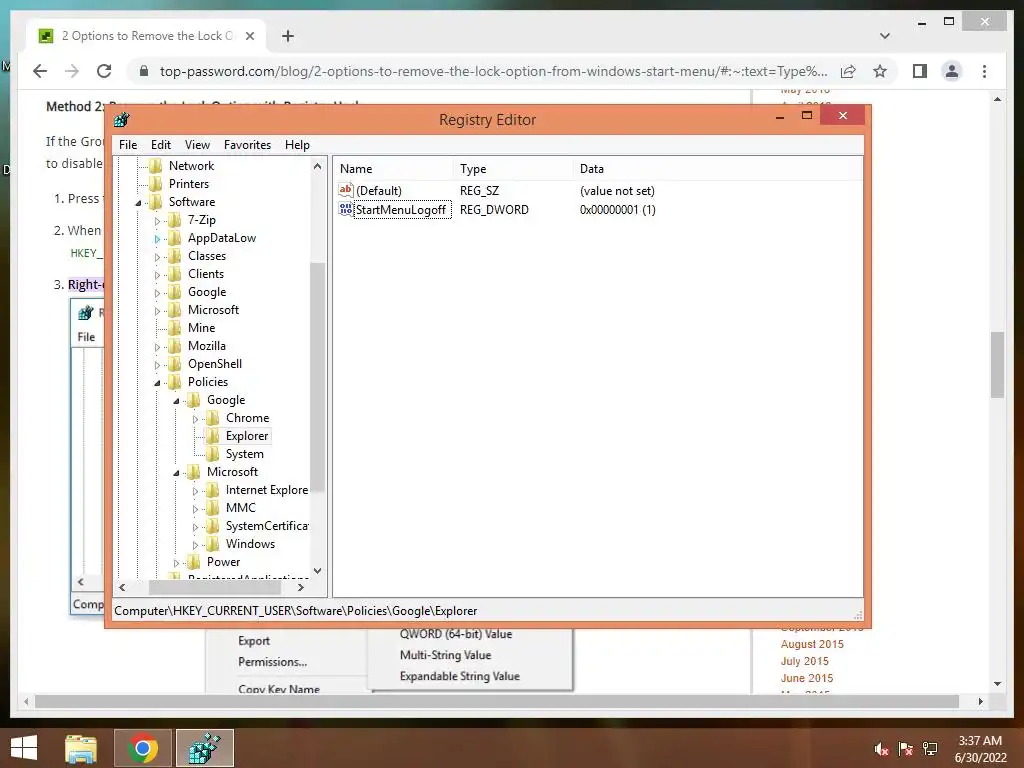The image size is (1024, 768).
Task: Click the Printers key folder icon
Action: [x=155, y=184]
